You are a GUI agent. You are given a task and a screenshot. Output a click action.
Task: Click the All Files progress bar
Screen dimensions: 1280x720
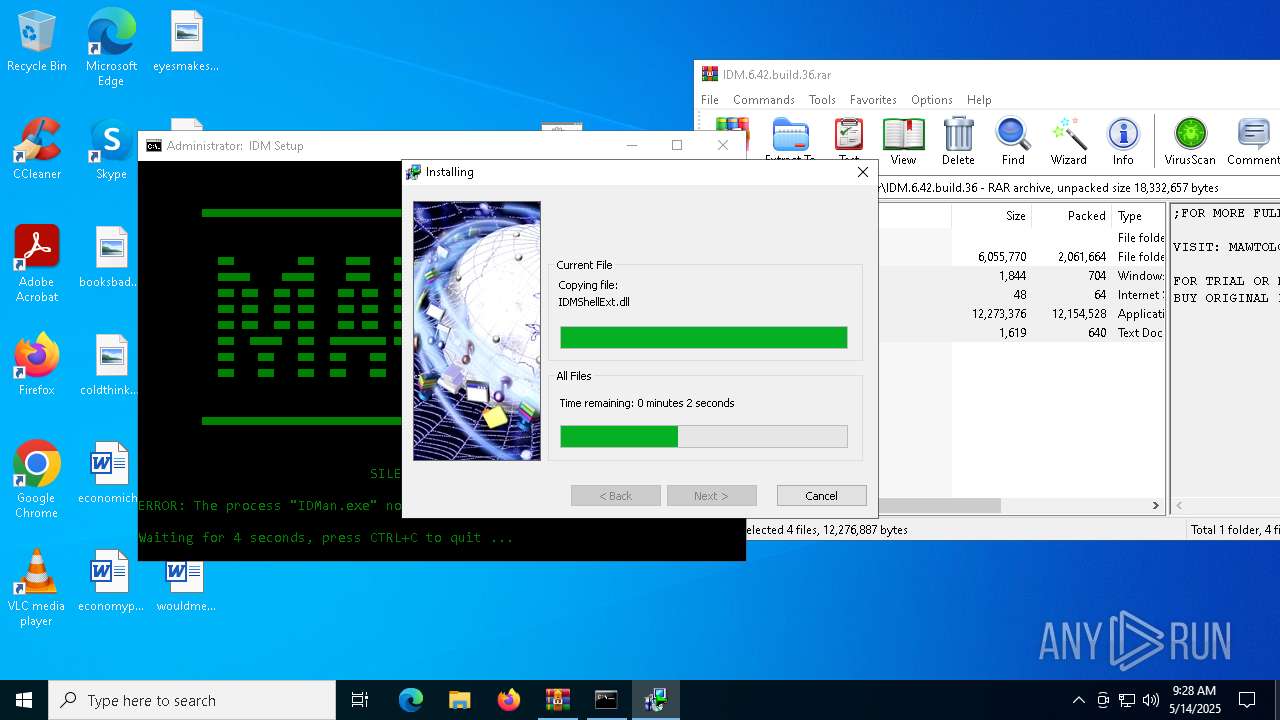pos(704,436)
